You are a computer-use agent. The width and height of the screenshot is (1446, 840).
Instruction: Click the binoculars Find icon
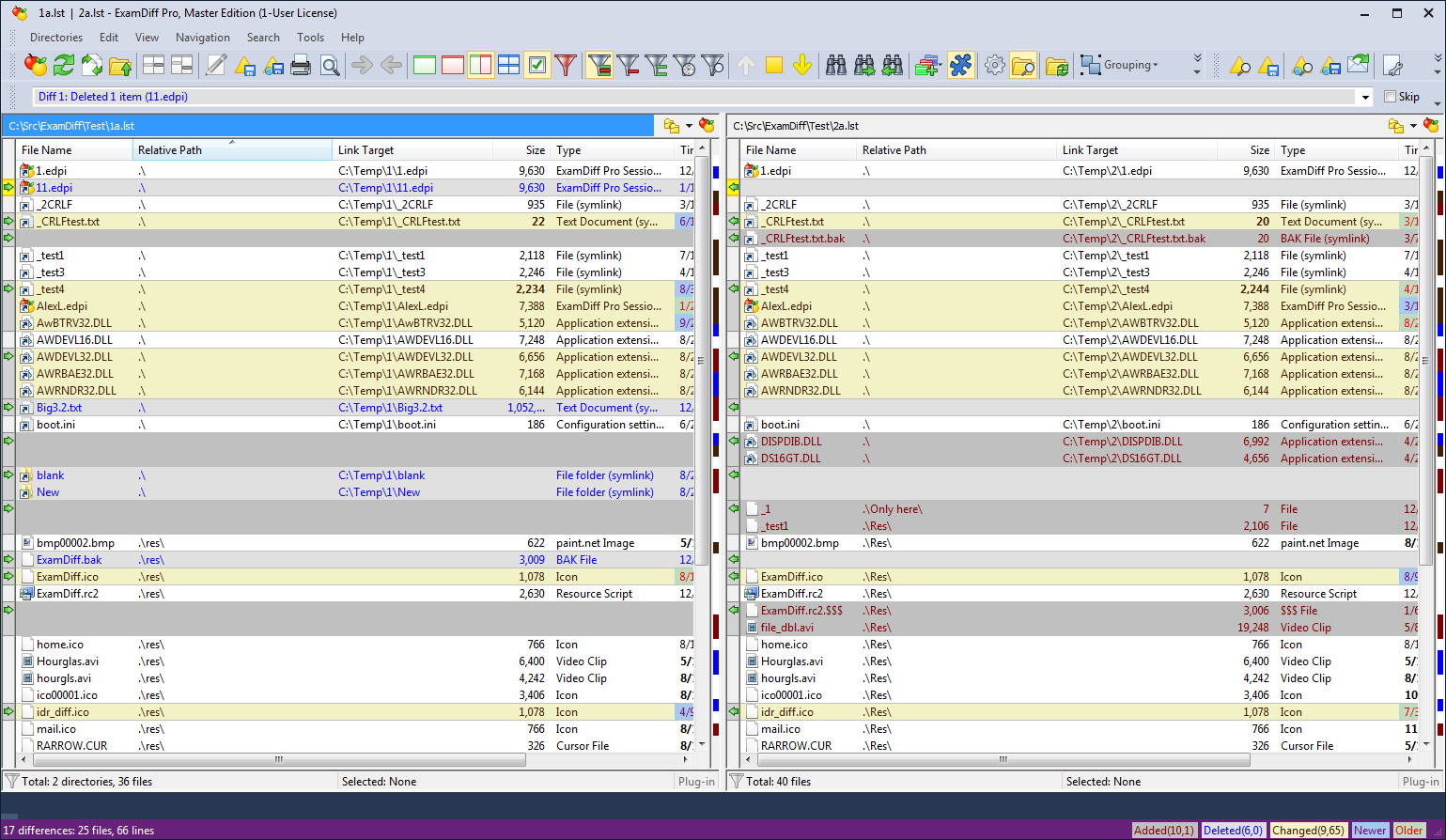coord(836,65)
